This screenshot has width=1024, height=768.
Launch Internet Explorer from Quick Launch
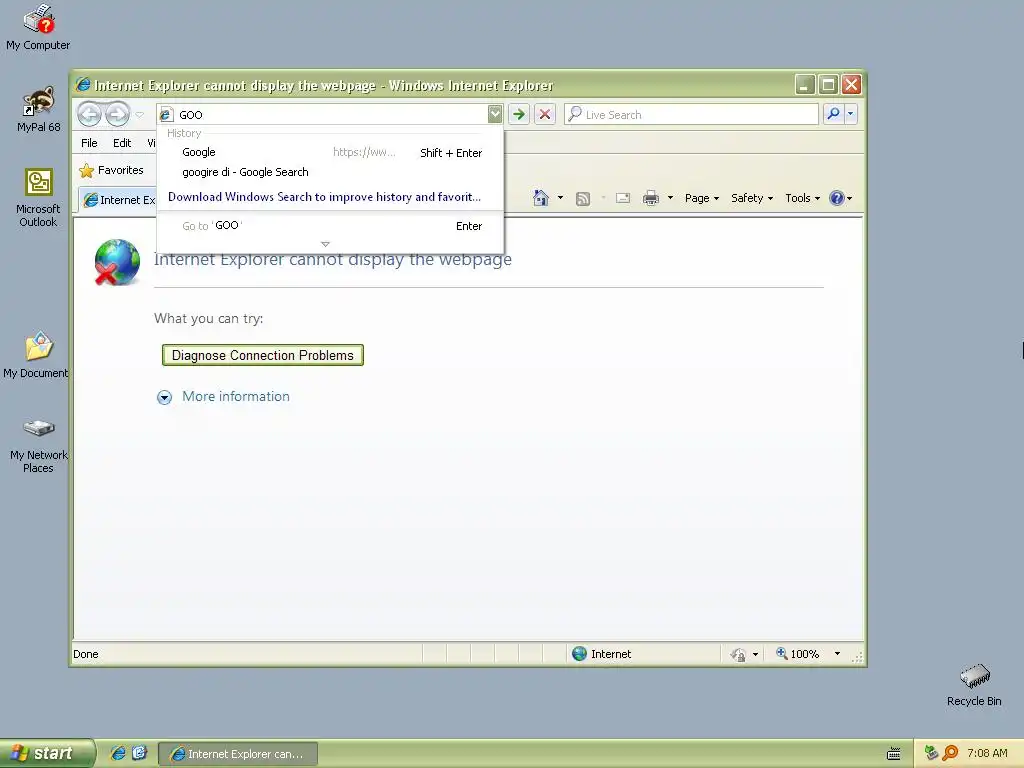pos(118,753)
